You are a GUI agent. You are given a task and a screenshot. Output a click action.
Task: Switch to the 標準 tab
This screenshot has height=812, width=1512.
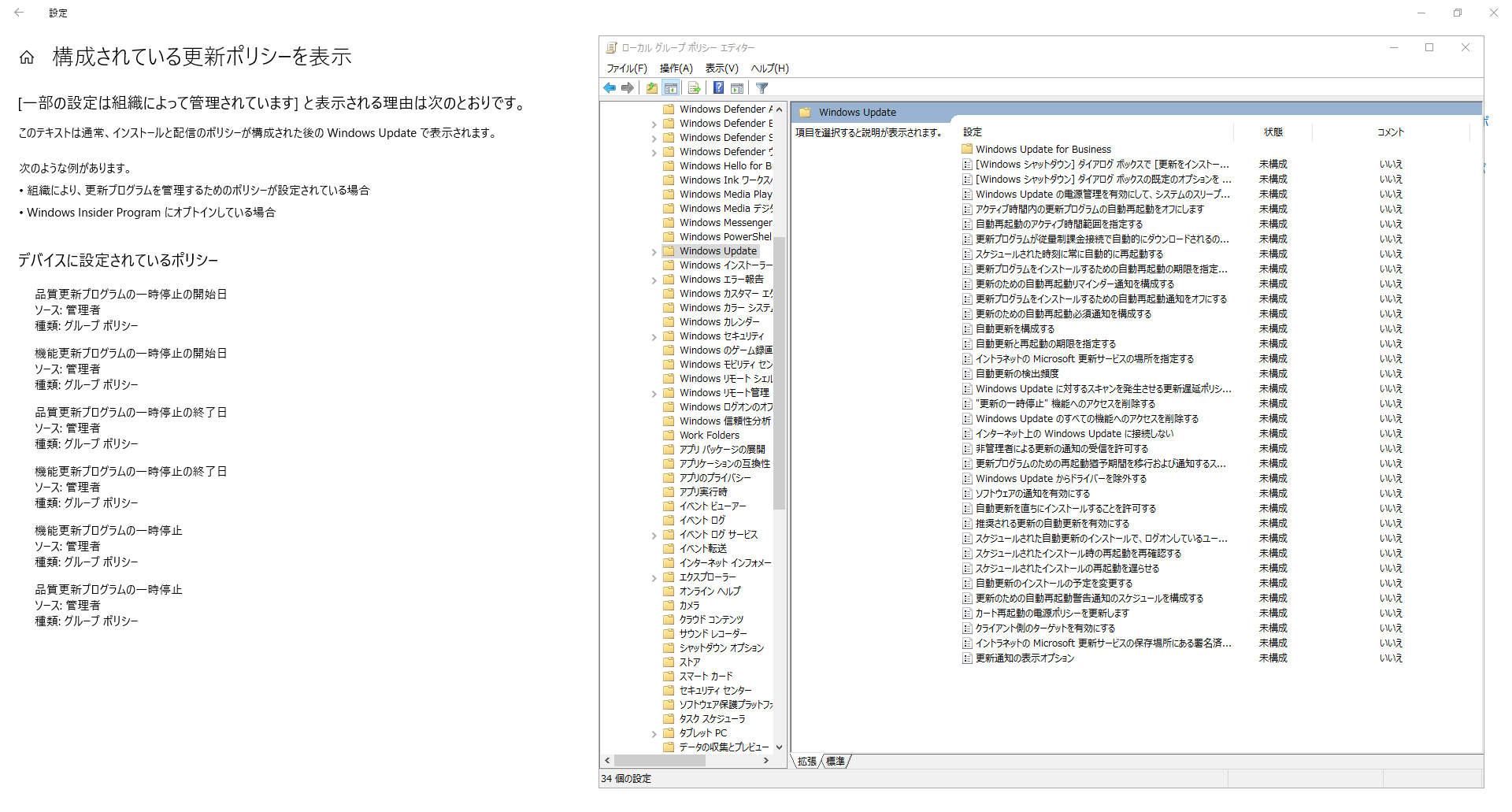pos(835,761)
